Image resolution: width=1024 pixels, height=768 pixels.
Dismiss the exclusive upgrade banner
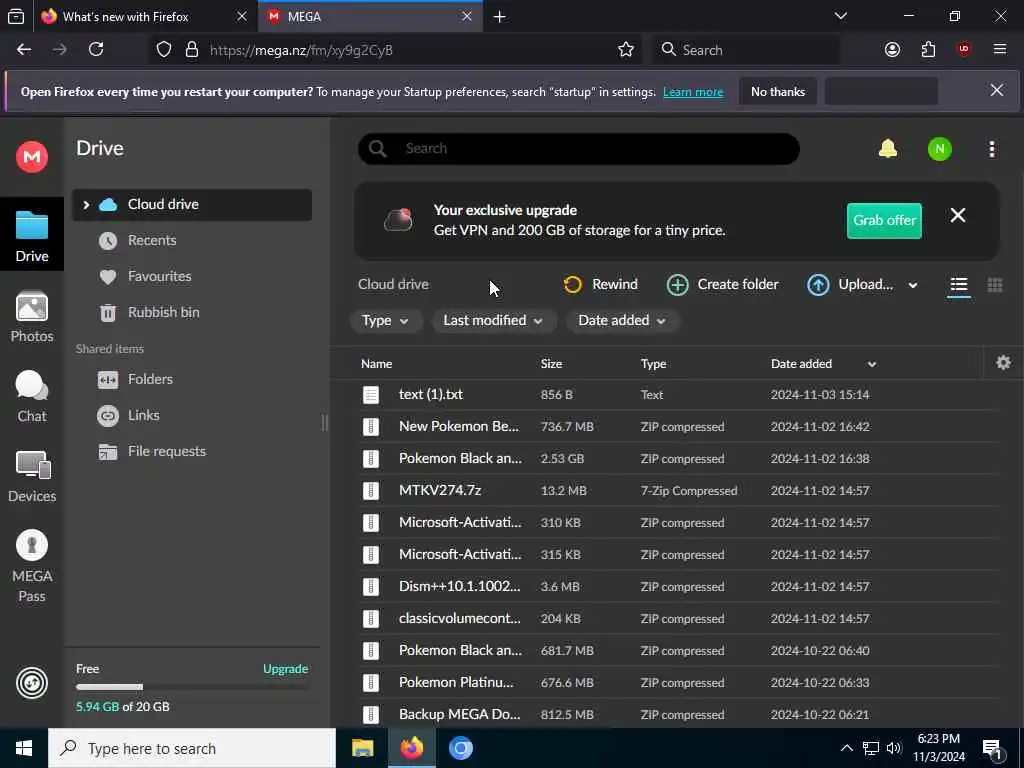[x=957, y=216]
